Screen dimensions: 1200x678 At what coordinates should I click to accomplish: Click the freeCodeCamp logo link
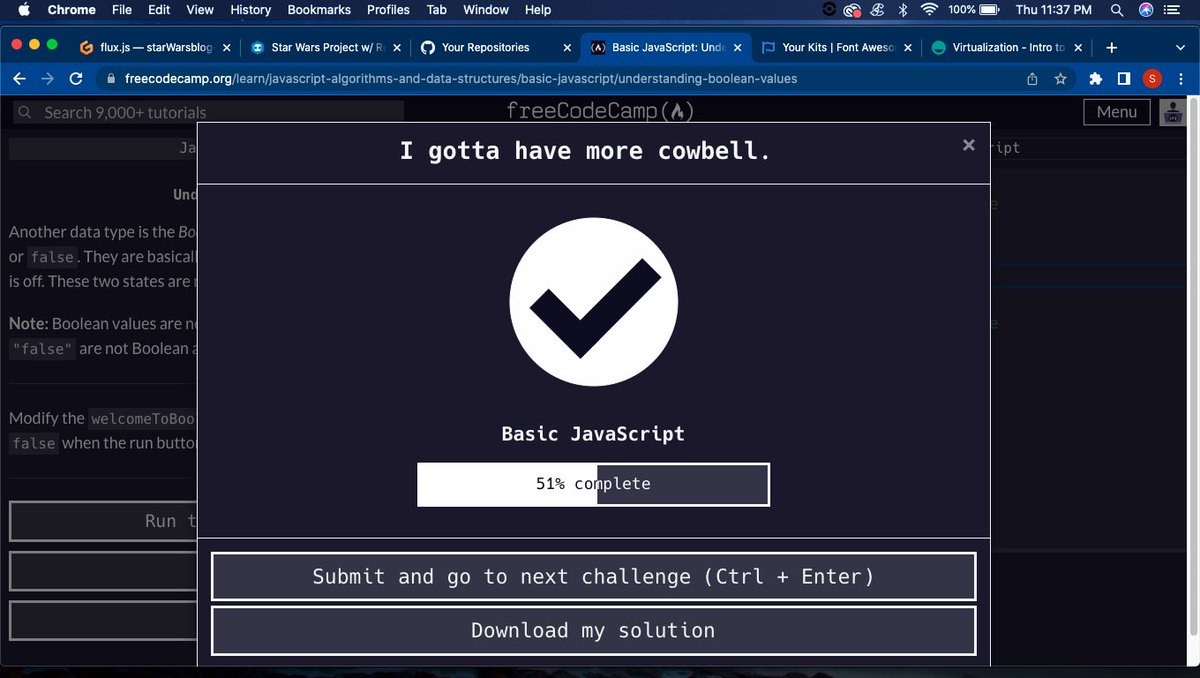pos(600,111)
